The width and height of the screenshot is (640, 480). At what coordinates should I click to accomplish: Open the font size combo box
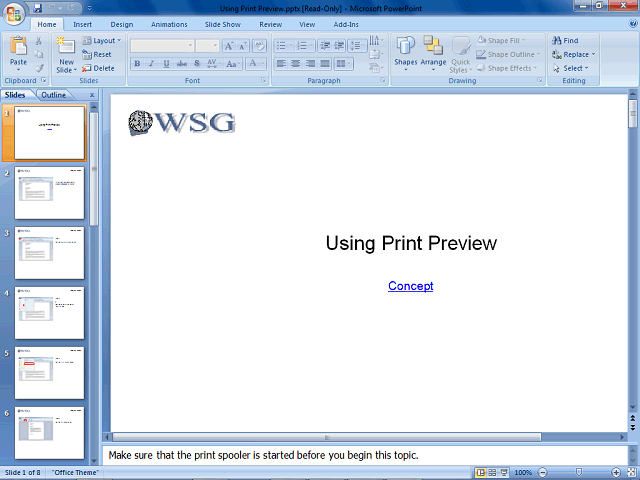pos(207,46)
